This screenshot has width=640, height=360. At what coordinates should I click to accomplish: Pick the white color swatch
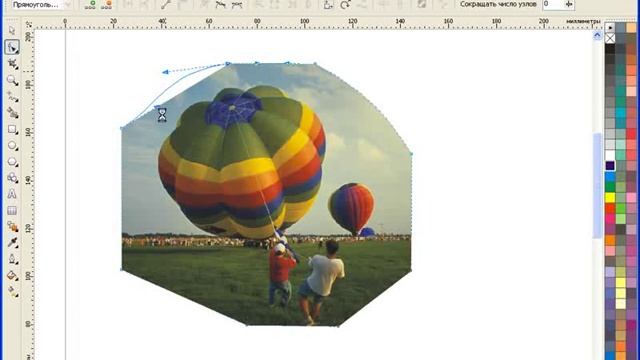pos(610,155)
